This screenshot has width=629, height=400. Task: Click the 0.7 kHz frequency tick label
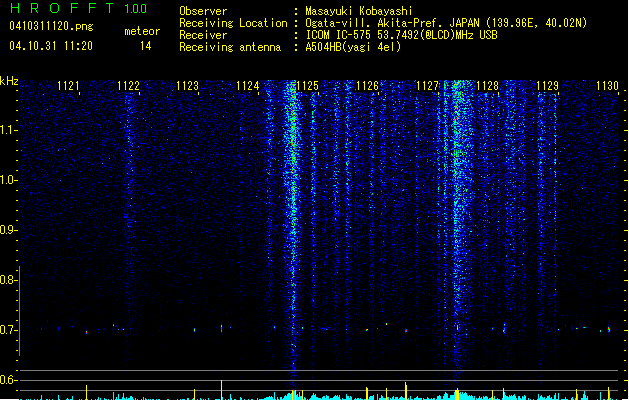coord(8,330)
